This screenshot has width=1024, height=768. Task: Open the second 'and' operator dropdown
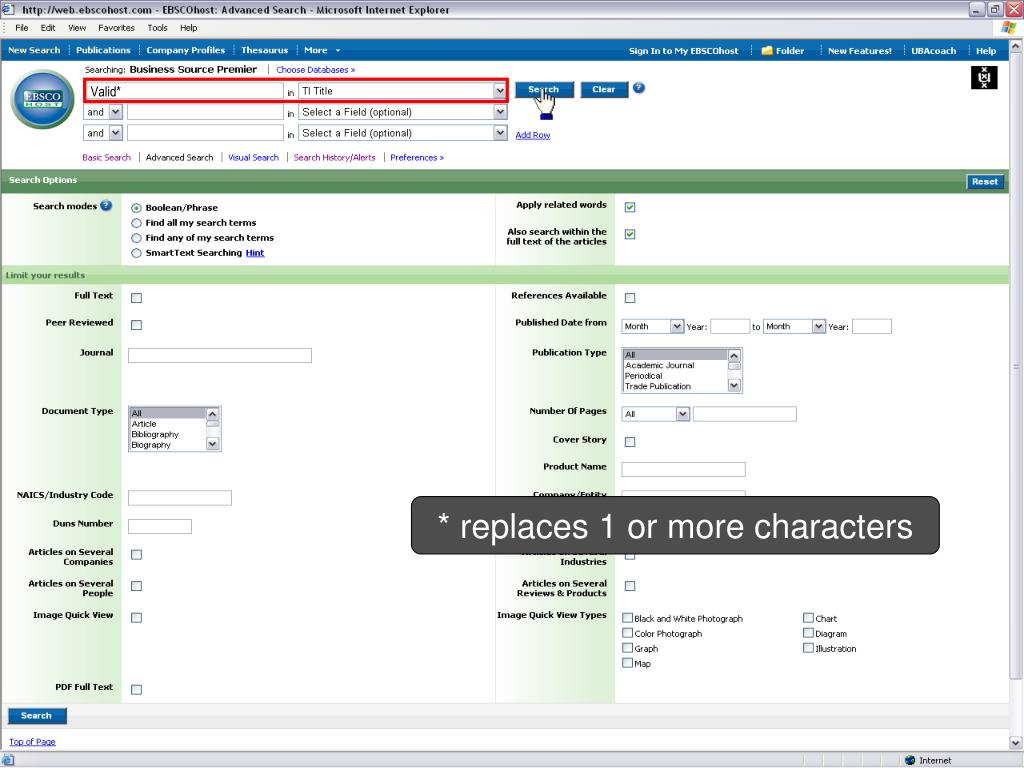click(116, 133)
